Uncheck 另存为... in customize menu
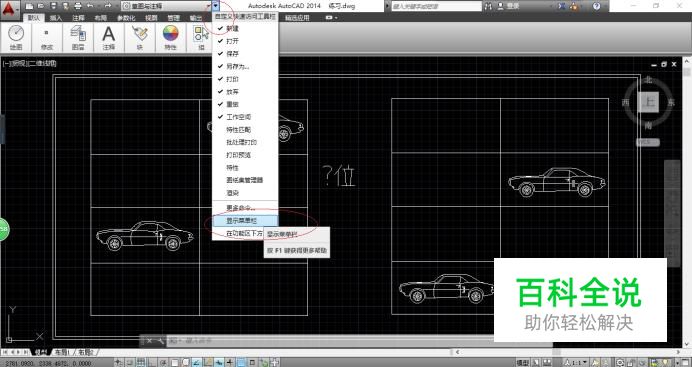 pyautogui.click(x=245, y=67)
